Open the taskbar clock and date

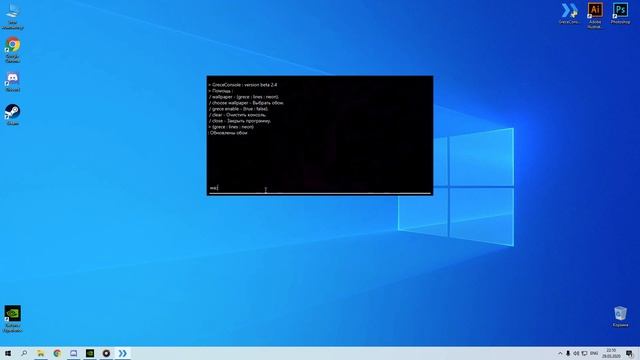click(611, 353)
